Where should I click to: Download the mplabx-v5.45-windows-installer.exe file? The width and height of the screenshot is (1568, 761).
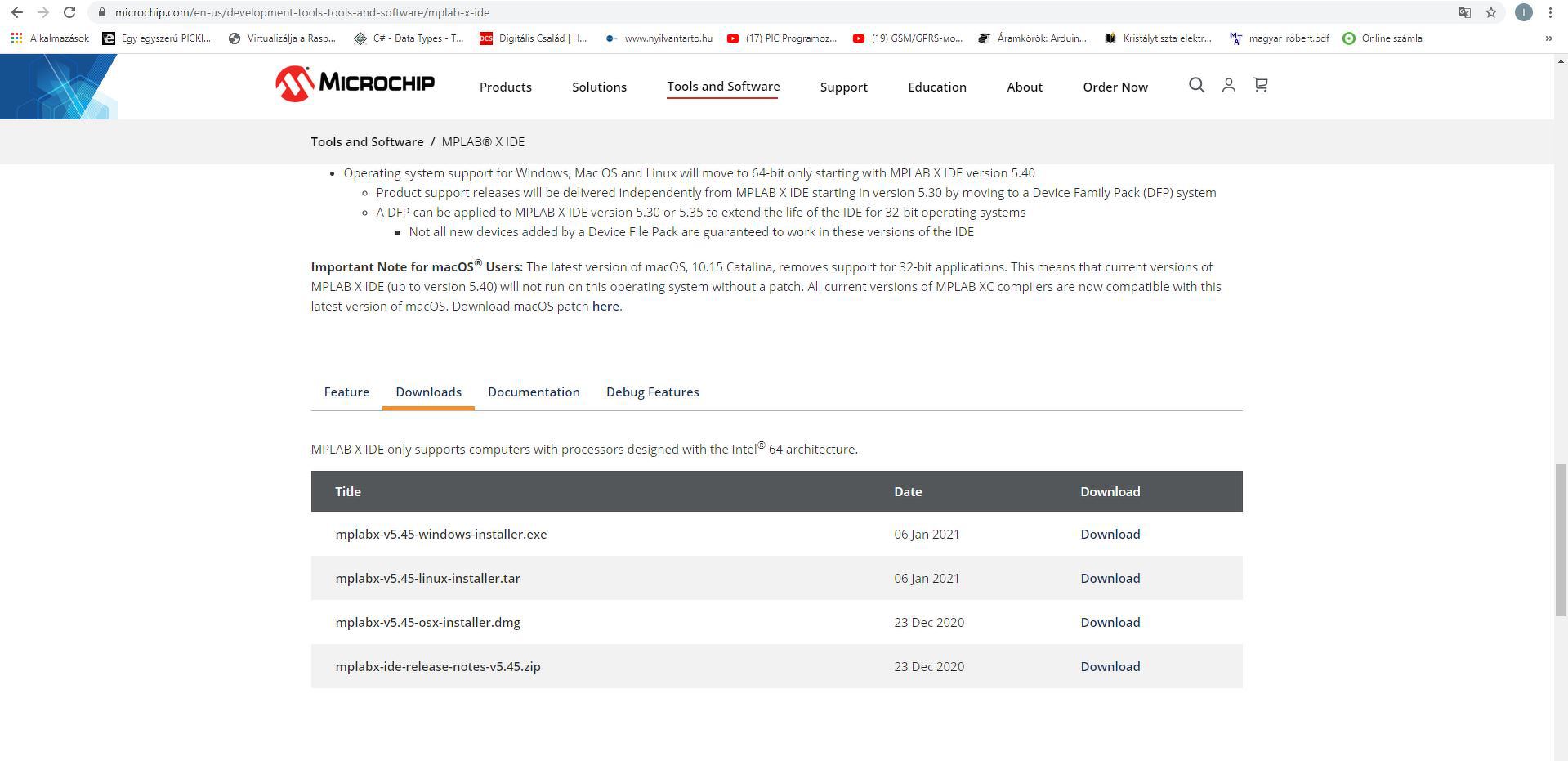(x=1110, y=535)
